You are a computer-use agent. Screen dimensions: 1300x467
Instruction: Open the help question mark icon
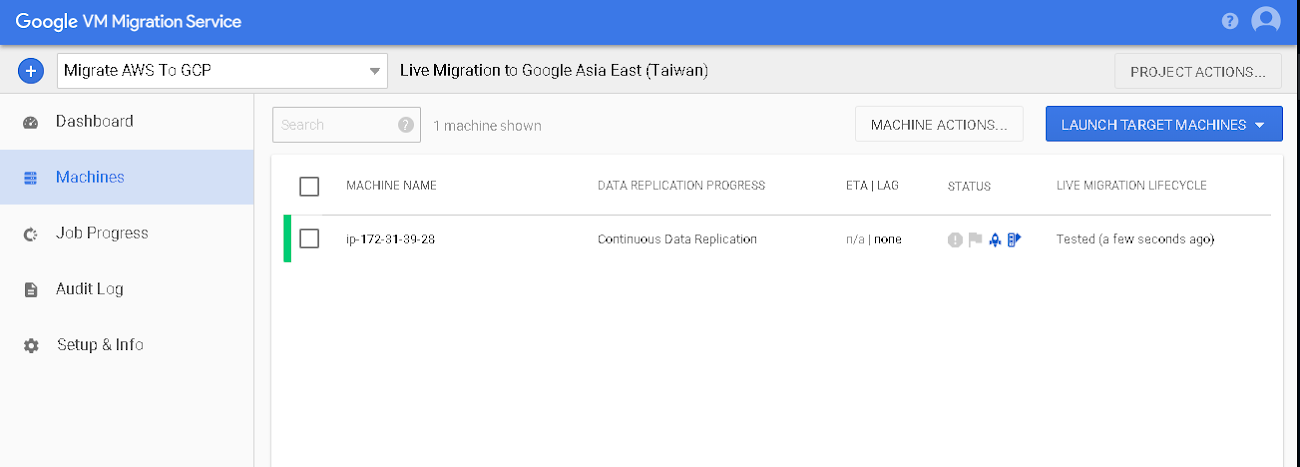pos(1230,21)
